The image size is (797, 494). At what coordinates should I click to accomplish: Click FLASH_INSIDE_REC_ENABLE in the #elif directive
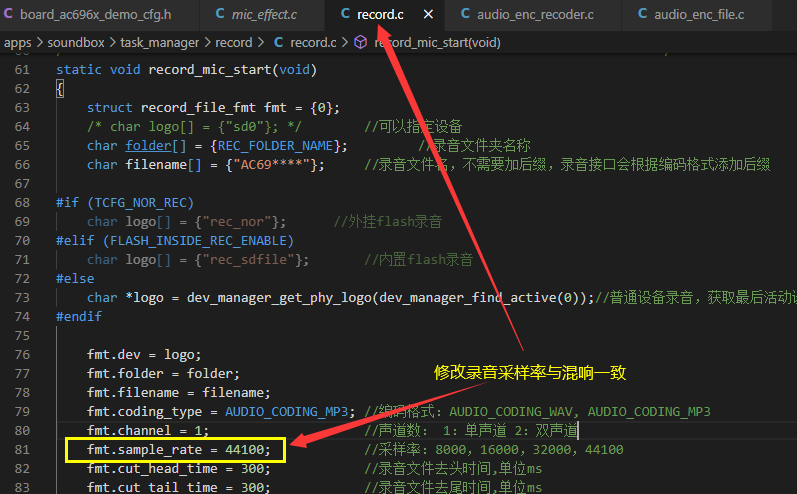tap(198, 241)
